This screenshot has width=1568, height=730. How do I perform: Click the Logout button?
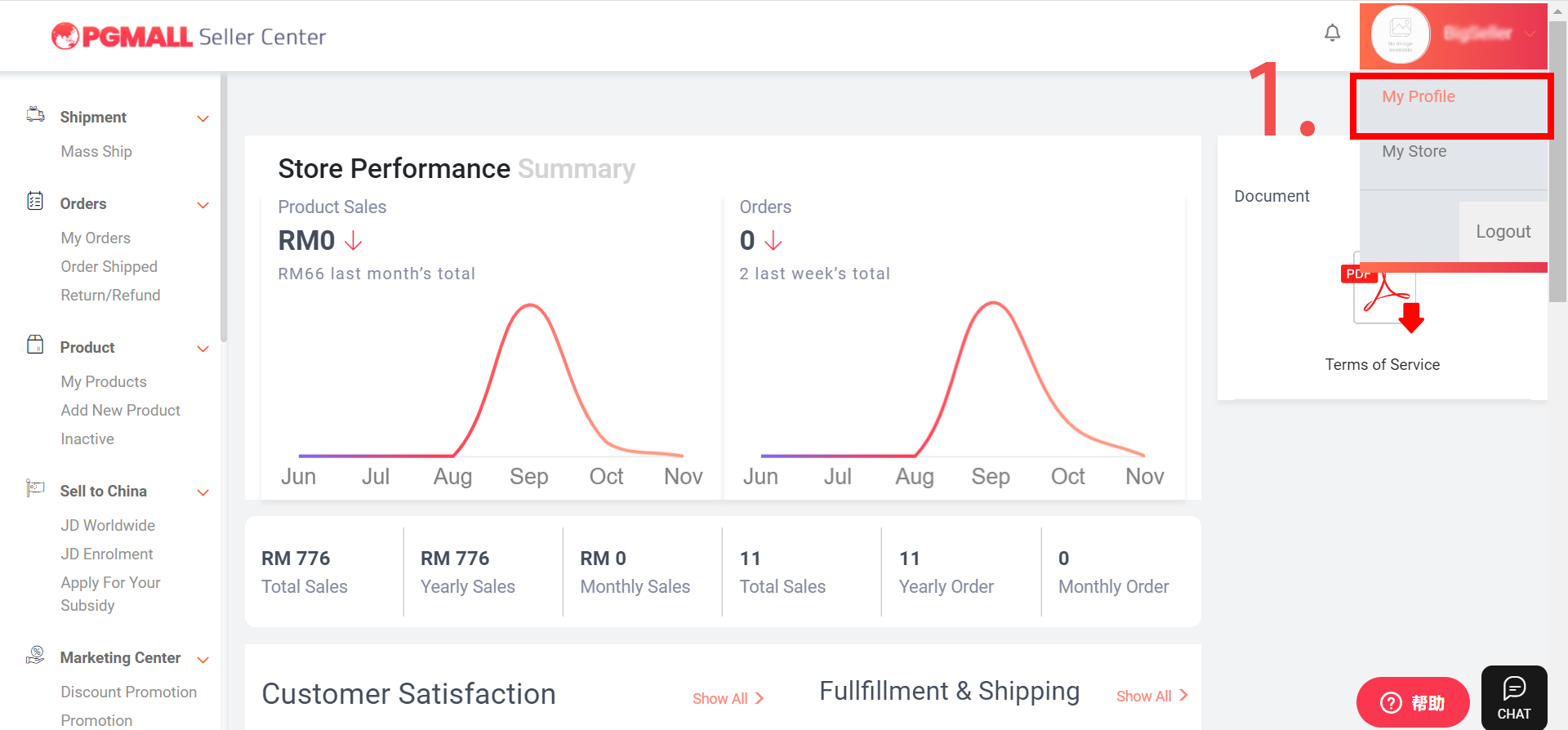[x=1503, y=231]
